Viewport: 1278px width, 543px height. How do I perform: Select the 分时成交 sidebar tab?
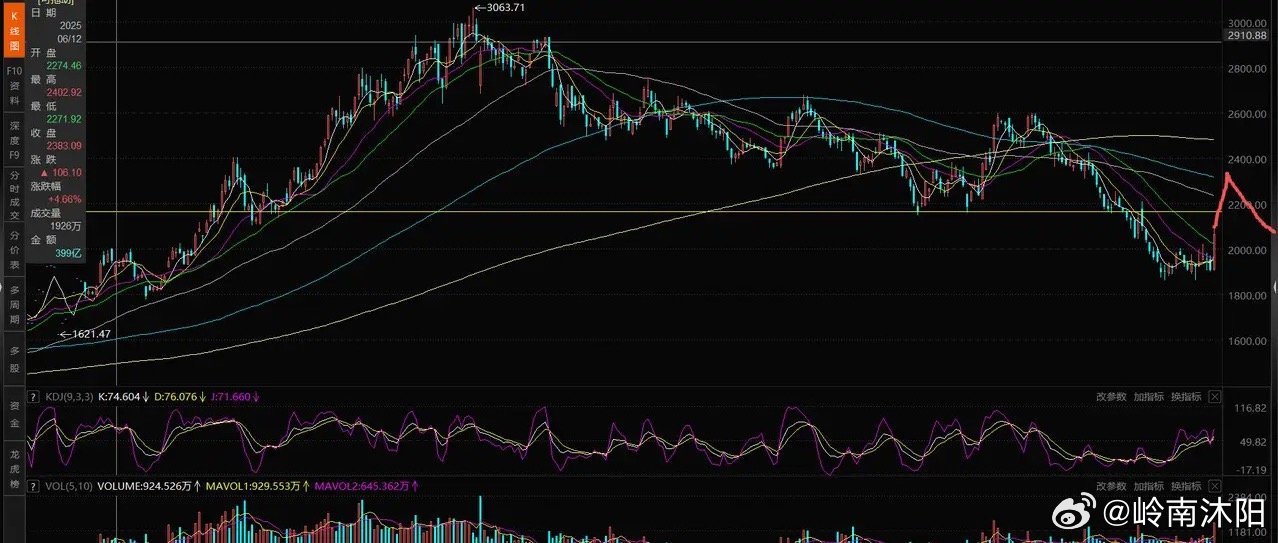pyautogui.click(x=14, y=194)
